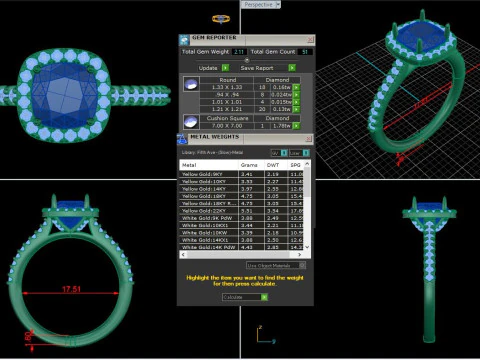Click metal list scroll down arrow
The image size is (480, 360).
[307, 247]
